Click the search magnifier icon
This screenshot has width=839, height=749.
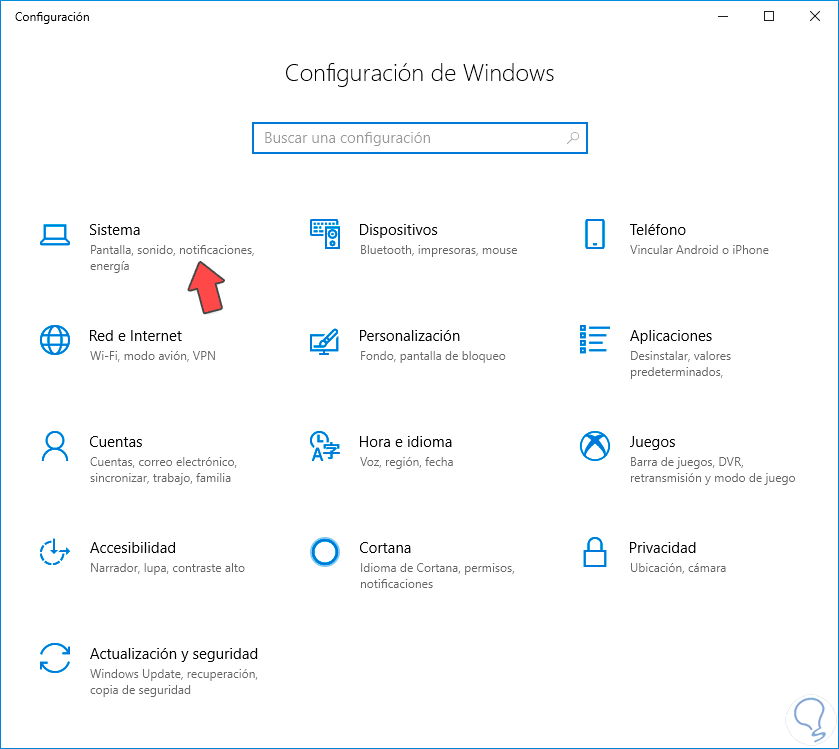573,138
